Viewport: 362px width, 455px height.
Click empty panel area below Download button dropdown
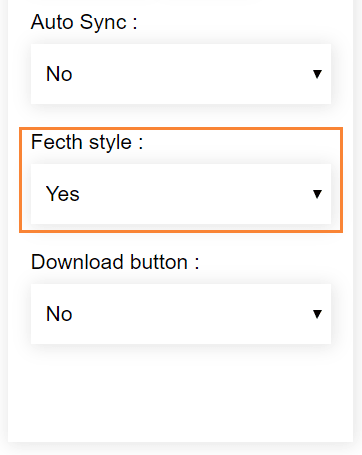pyautogui.click(x=181, y=393)
